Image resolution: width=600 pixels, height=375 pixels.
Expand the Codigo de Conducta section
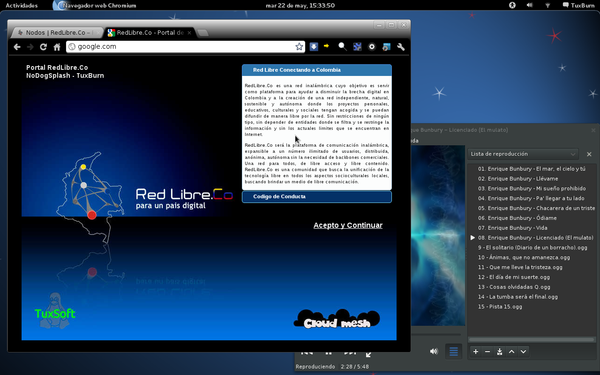click(x=317, y=197)
